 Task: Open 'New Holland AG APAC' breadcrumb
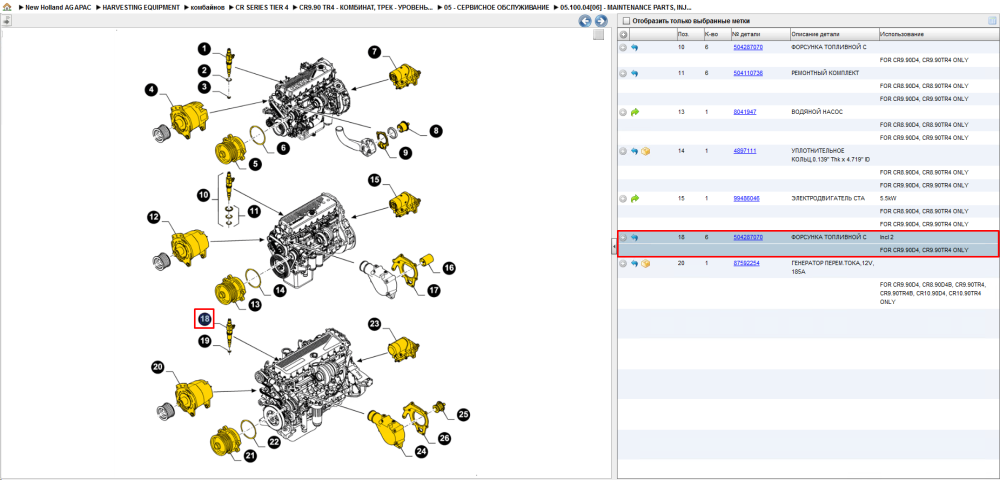click(x=58, y=7)
